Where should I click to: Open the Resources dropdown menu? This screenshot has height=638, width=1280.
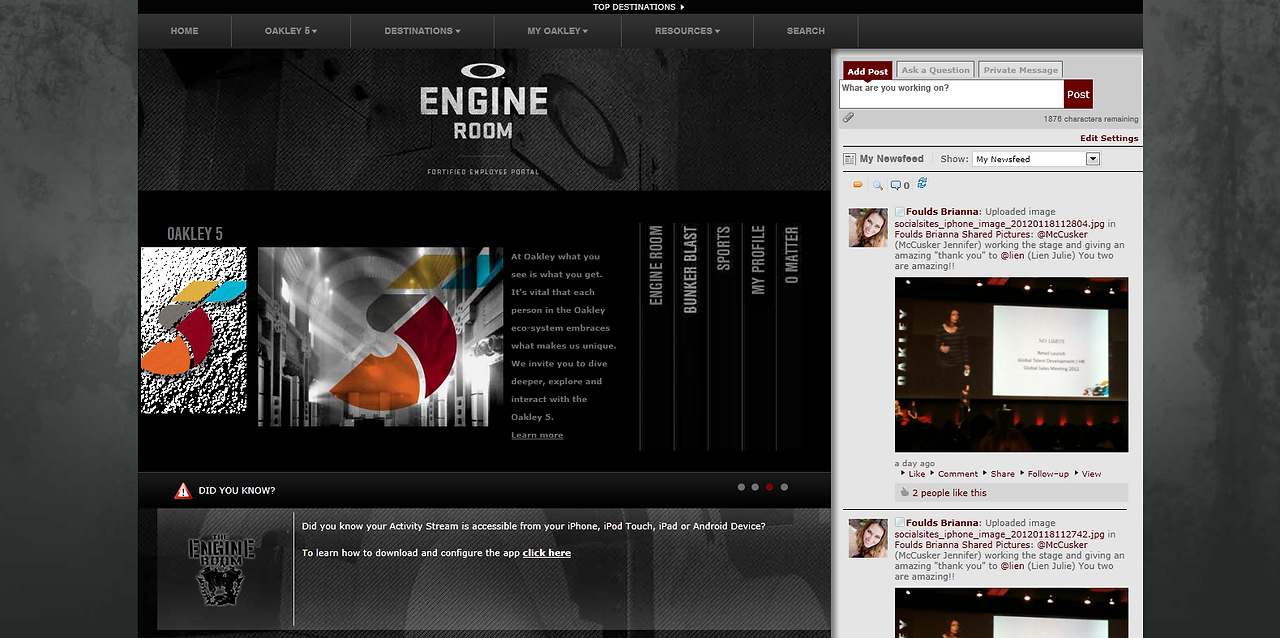click(687, 31)
